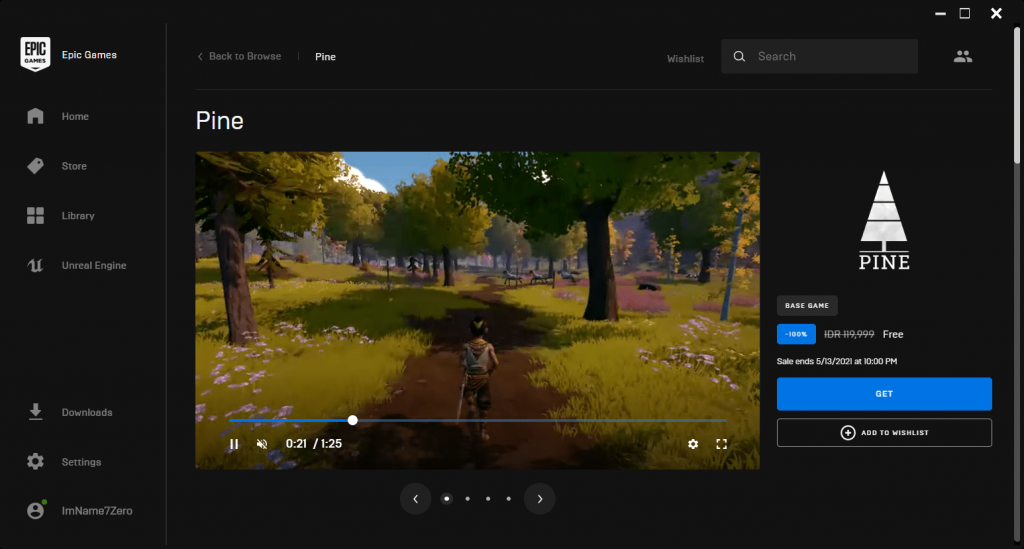Open the Store tag icon
The height and width of the screenshot is (549, 1024).
click(x=35, y=166)
